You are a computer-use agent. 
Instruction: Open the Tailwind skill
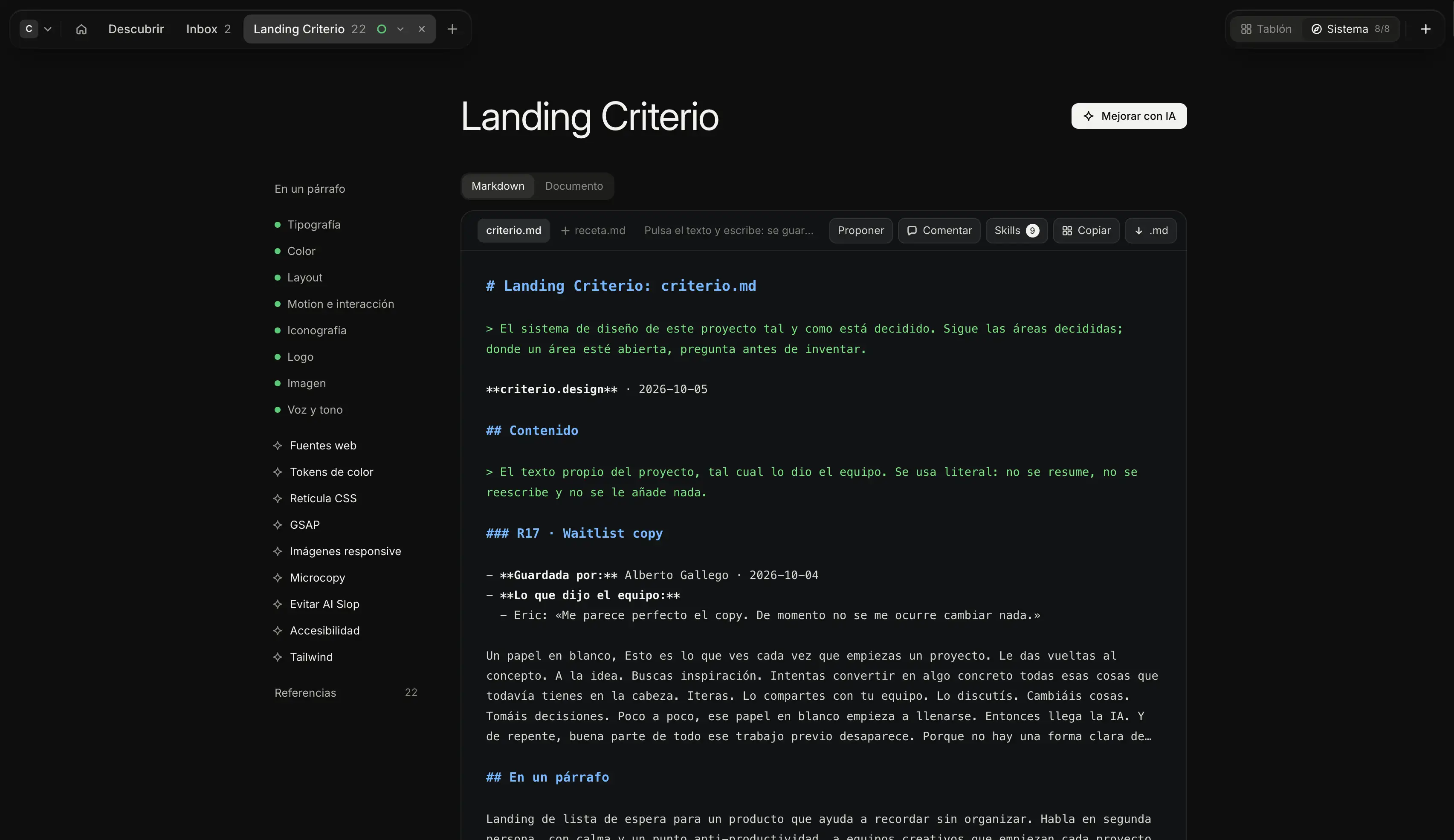pos(303,658)
